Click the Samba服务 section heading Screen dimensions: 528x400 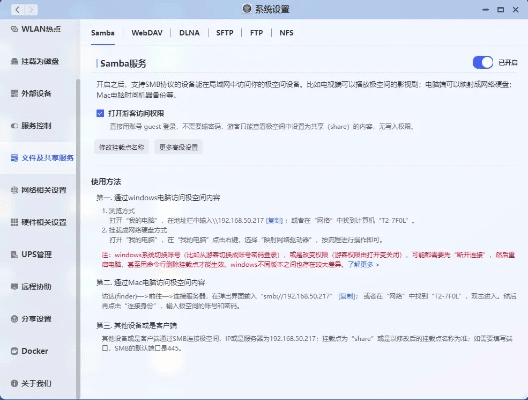click(123, 63)
